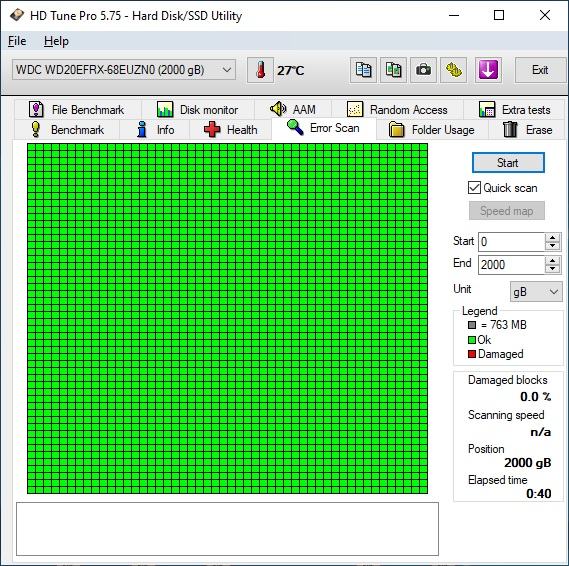Open the File menu
The image size is (569, 566).
point(17,41)
